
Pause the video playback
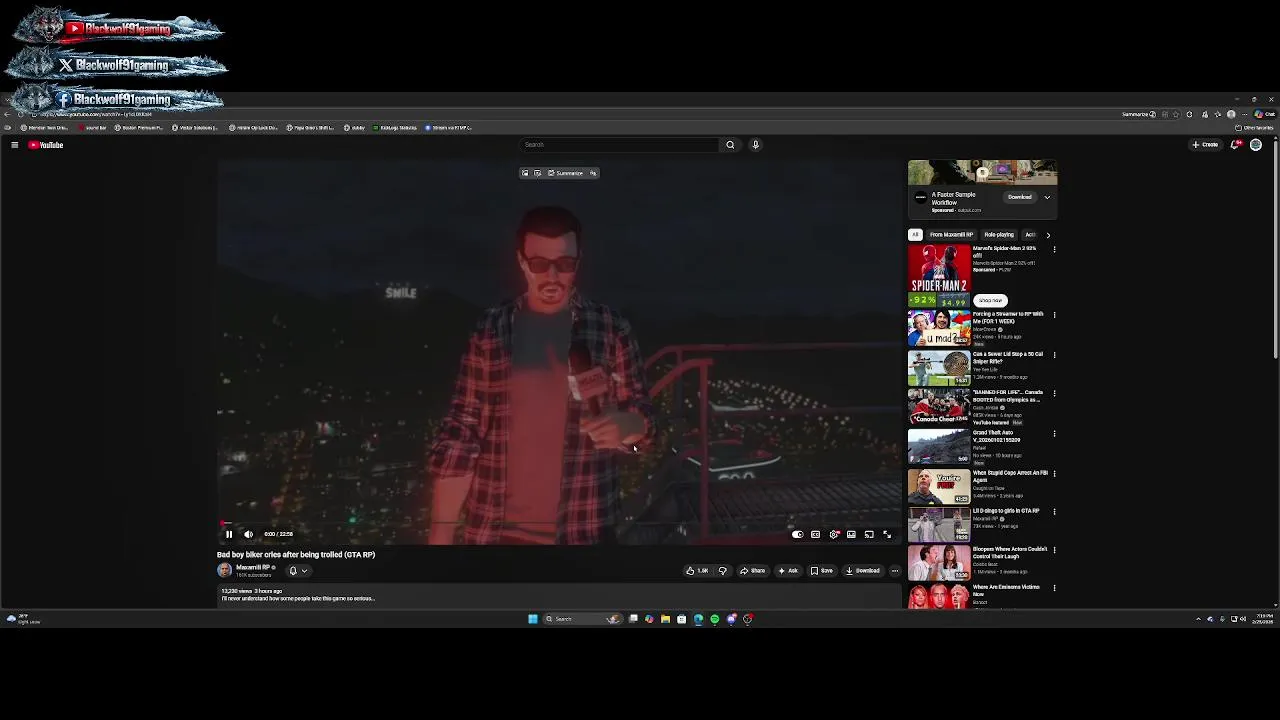click(229, 534)
